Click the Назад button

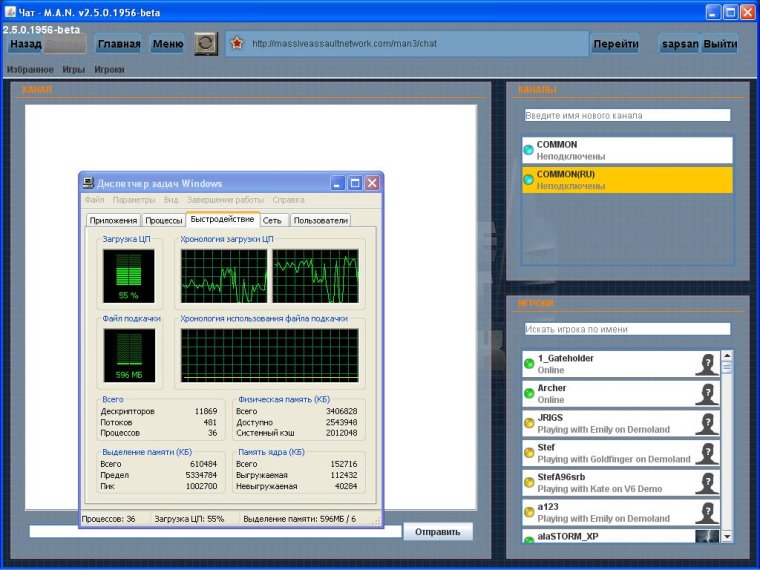tap(26, 44)
